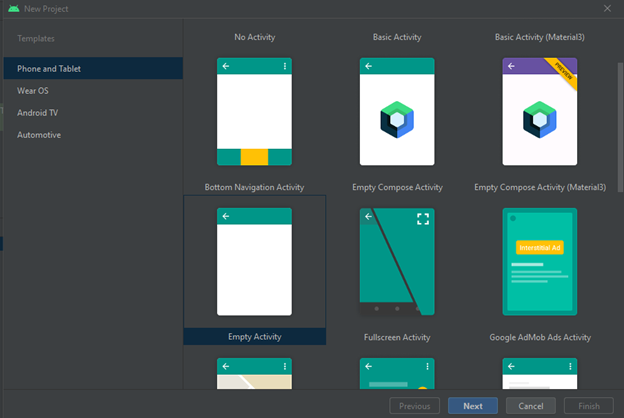The height and width of the screenshot is (418, 624).
Task: Click the Cancel button
Action: coord(530,406)
